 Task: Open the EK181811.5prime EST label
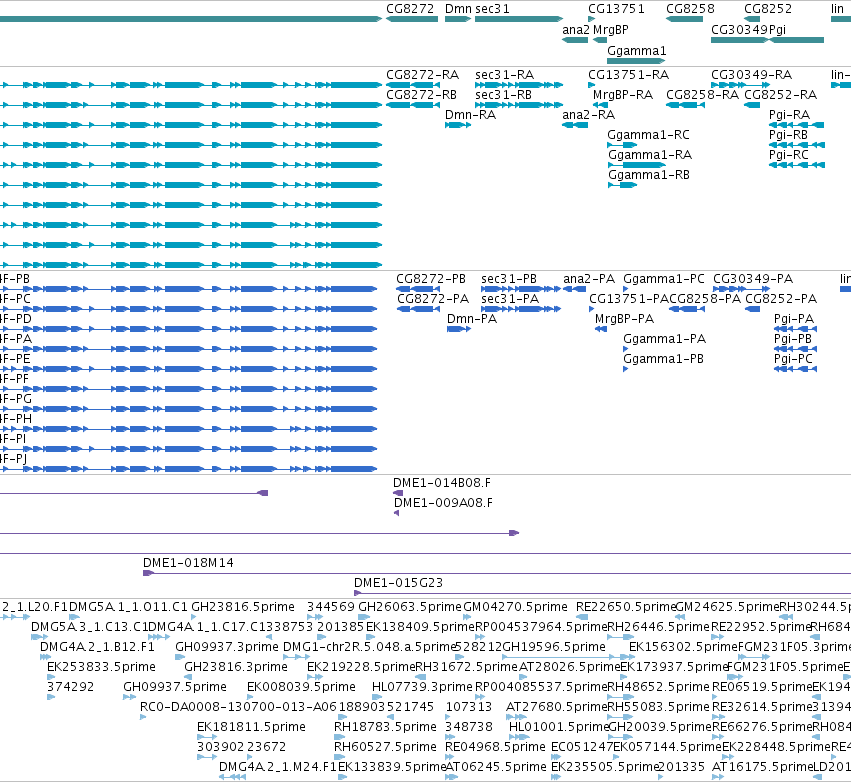click(x=251, y=727)
